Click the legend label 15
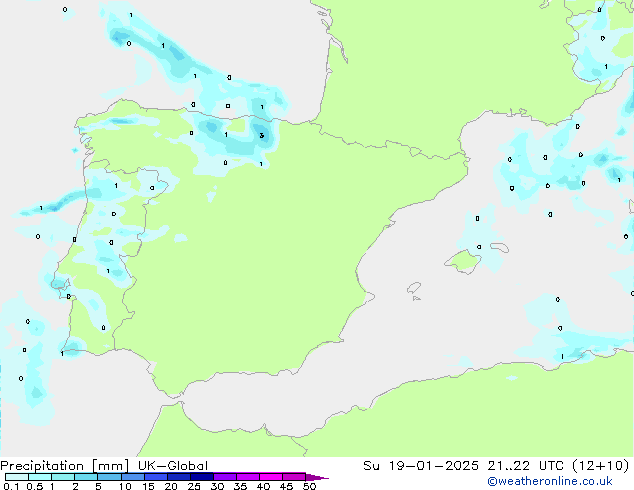Image resolution: width=634 pixels, height=490 pixels. (148, 486)
